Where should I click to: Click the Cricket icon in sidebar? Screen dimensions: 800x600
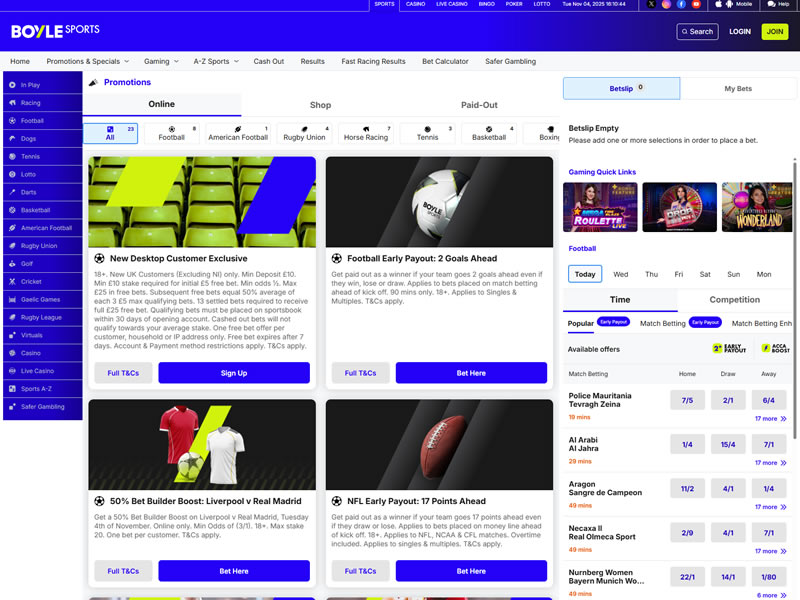pyautogui.click(x=13, y=281)
